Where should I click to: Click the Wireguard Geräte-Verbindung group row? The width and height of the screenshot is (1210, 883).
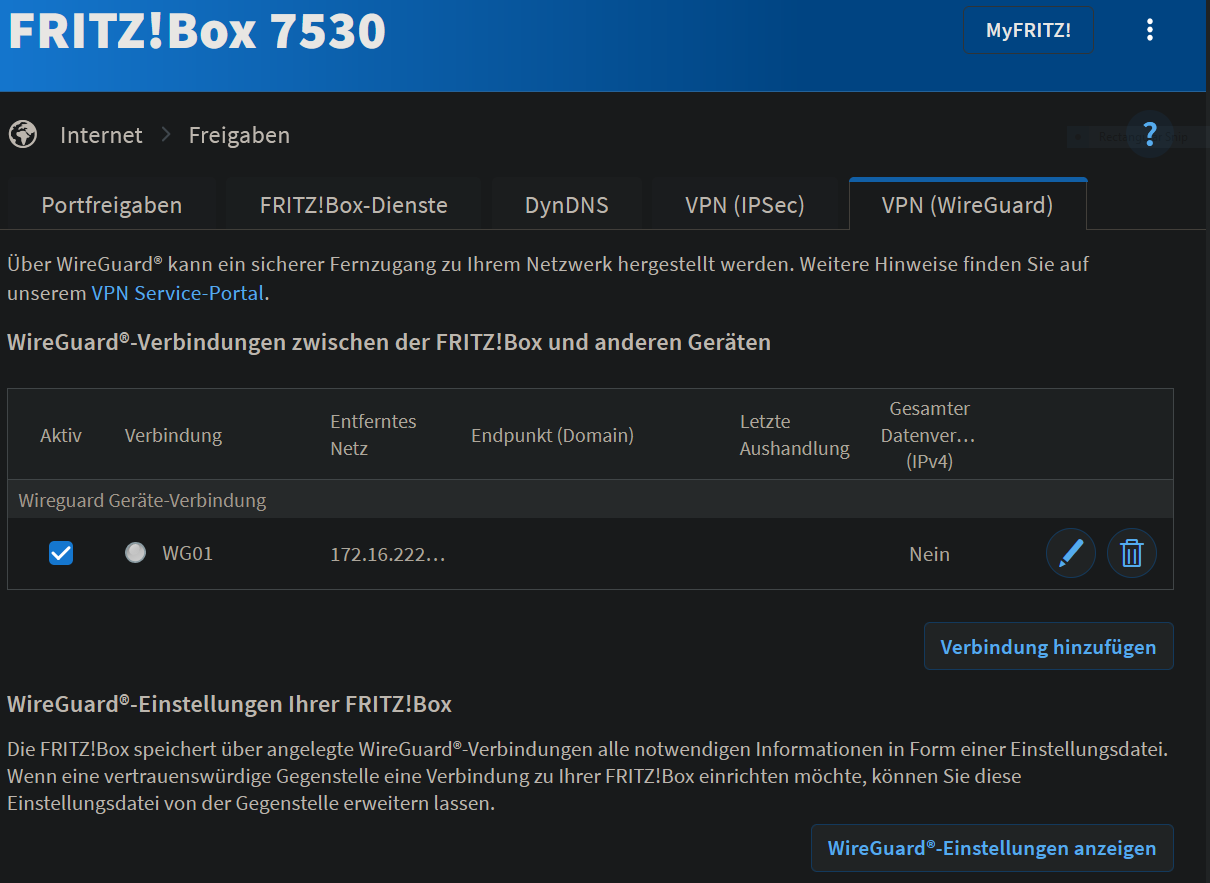(x=590, y=500)
